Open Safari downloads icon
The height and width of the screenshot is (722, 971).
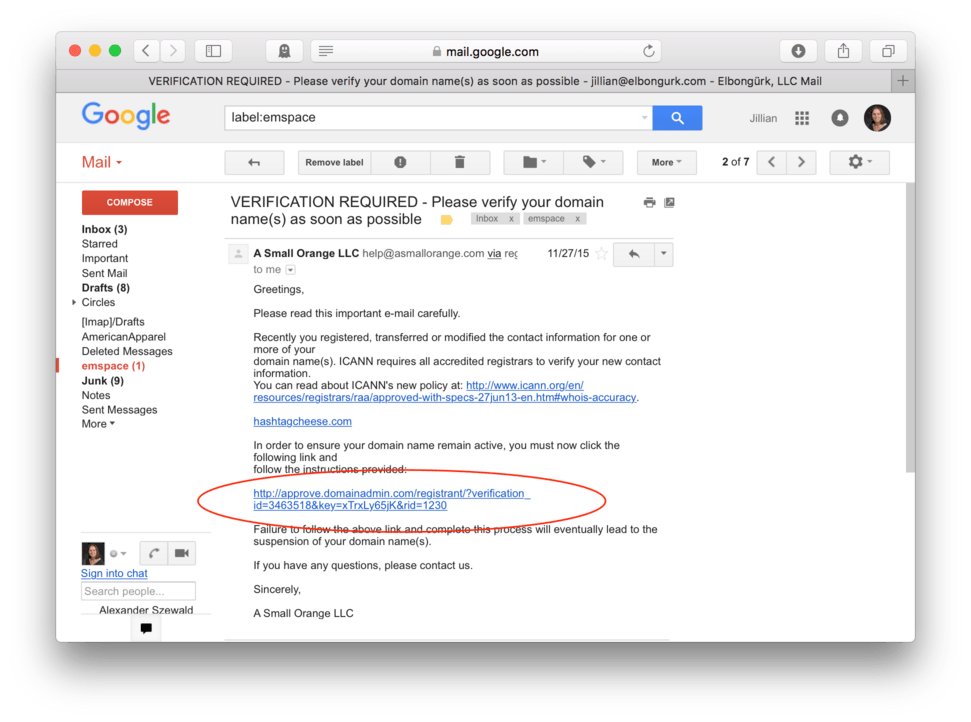coord(798,51)
